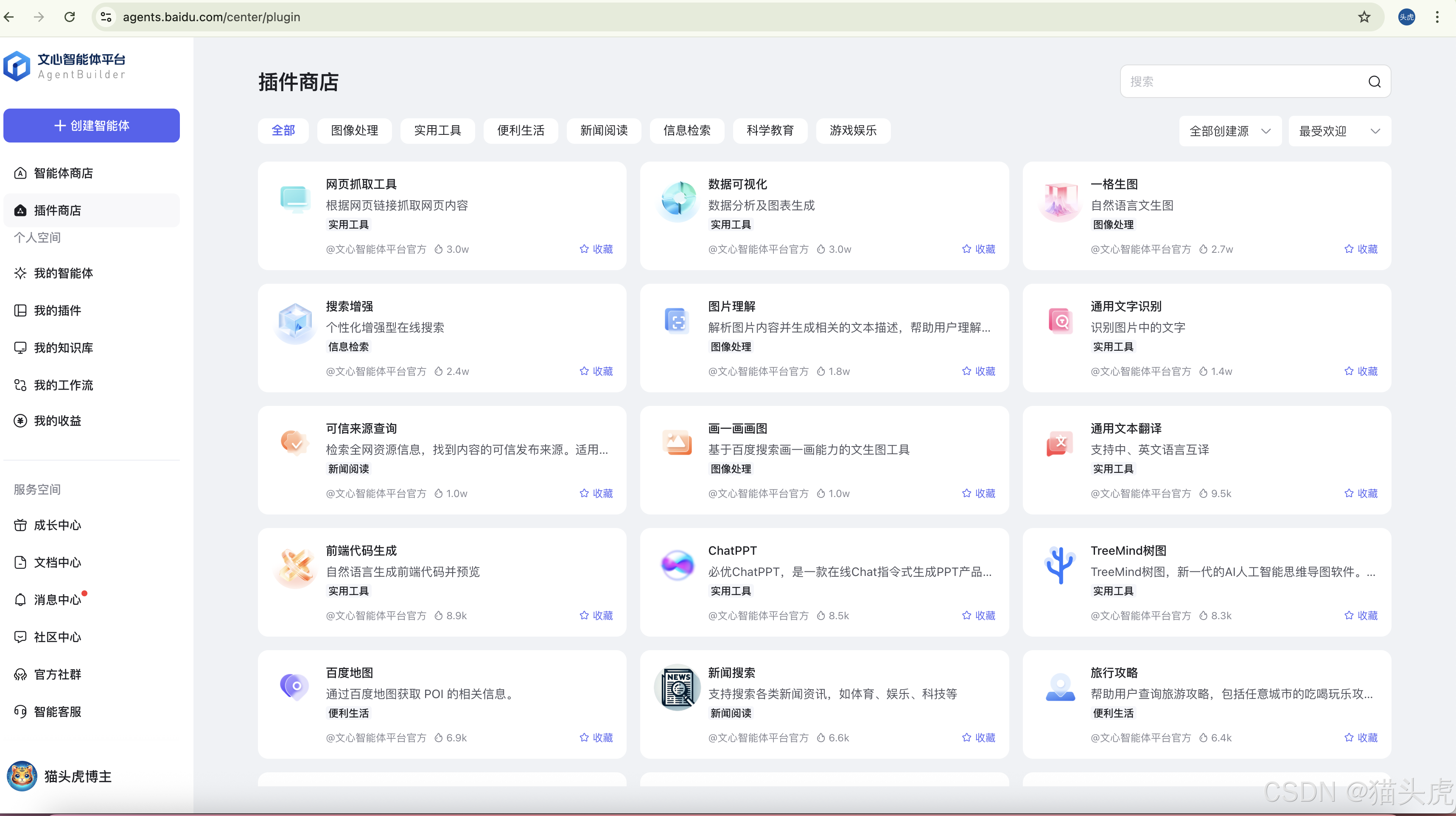Image resolution: width=1456 pixels, height=816 pixels.
Task: Click the AgentBuilder logo icon
Action: point(17,67)
